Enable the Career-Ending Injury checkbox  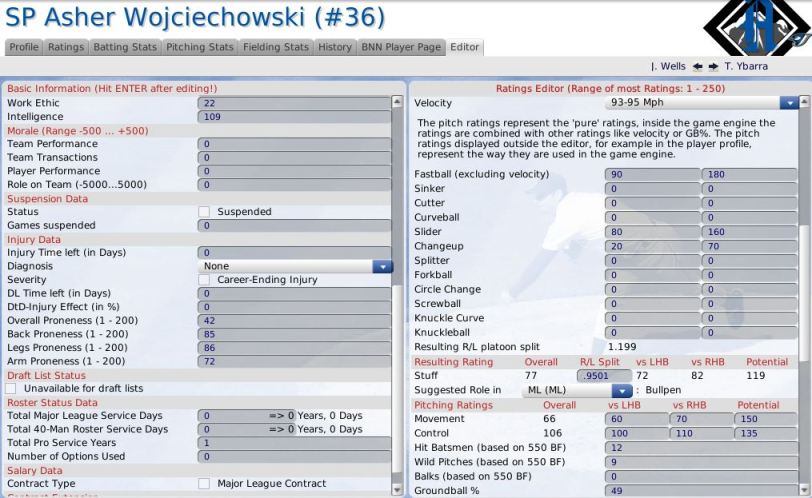click(x=204, y=280)
